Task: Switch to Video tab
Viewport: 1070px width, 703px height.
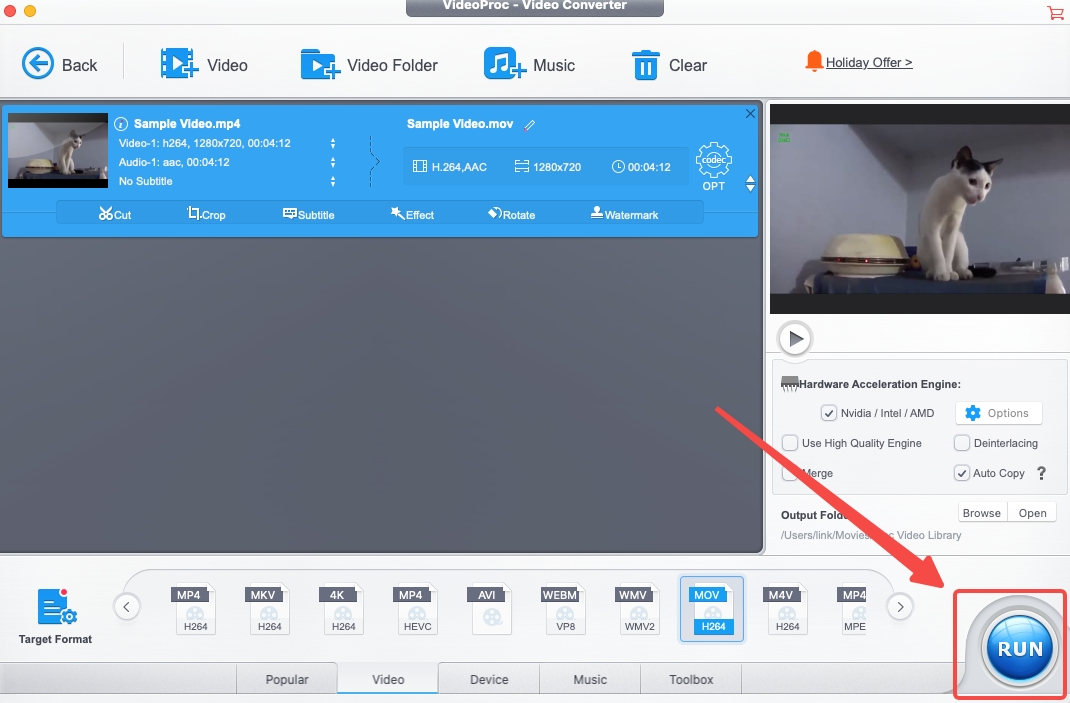Action: point(388,679)
